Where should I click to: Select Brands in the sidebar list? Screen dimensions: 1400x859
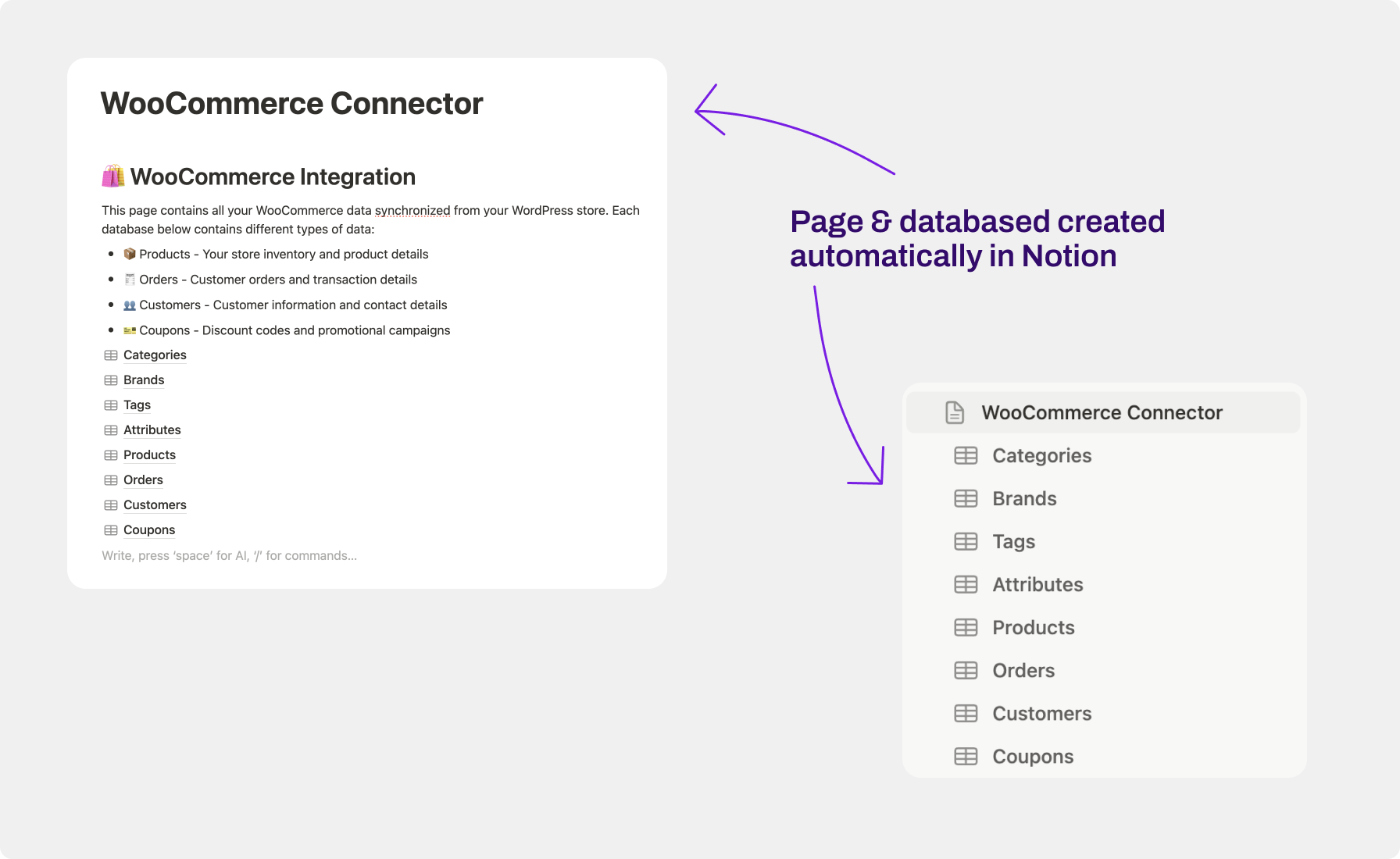1024,498
